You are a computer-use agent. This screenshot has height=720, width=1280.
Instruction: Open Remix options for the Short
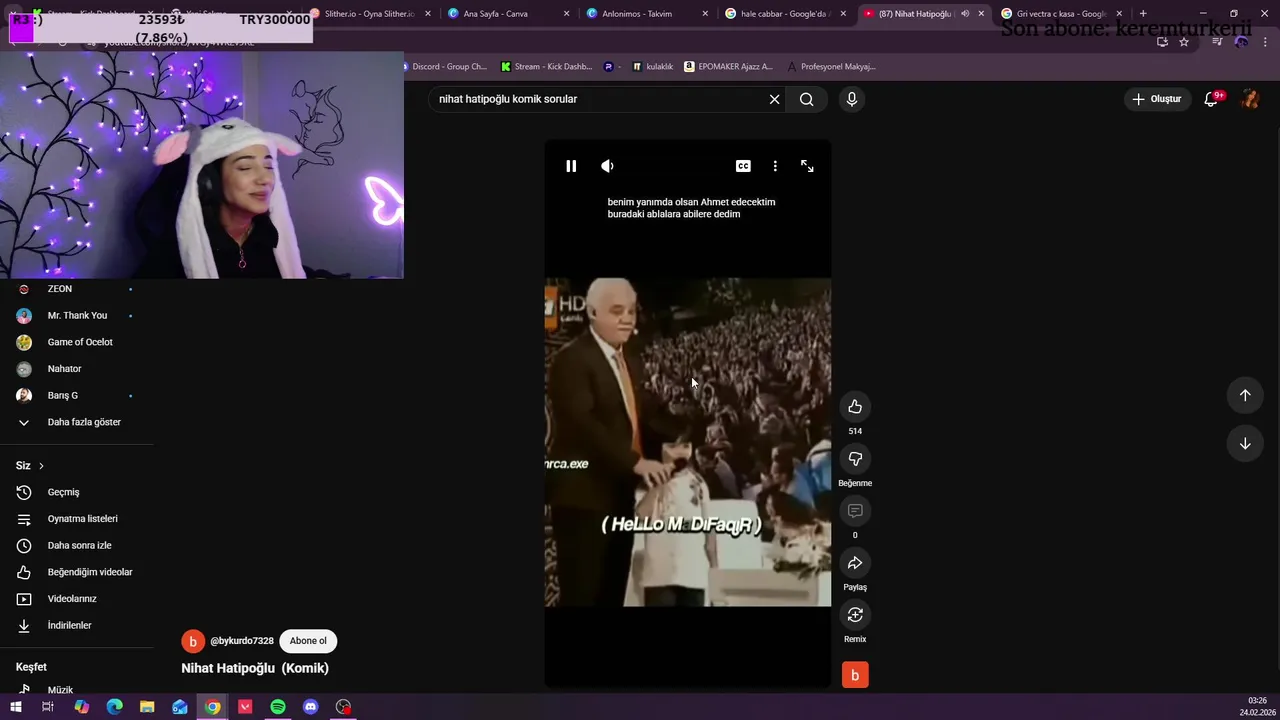(855, 614)
